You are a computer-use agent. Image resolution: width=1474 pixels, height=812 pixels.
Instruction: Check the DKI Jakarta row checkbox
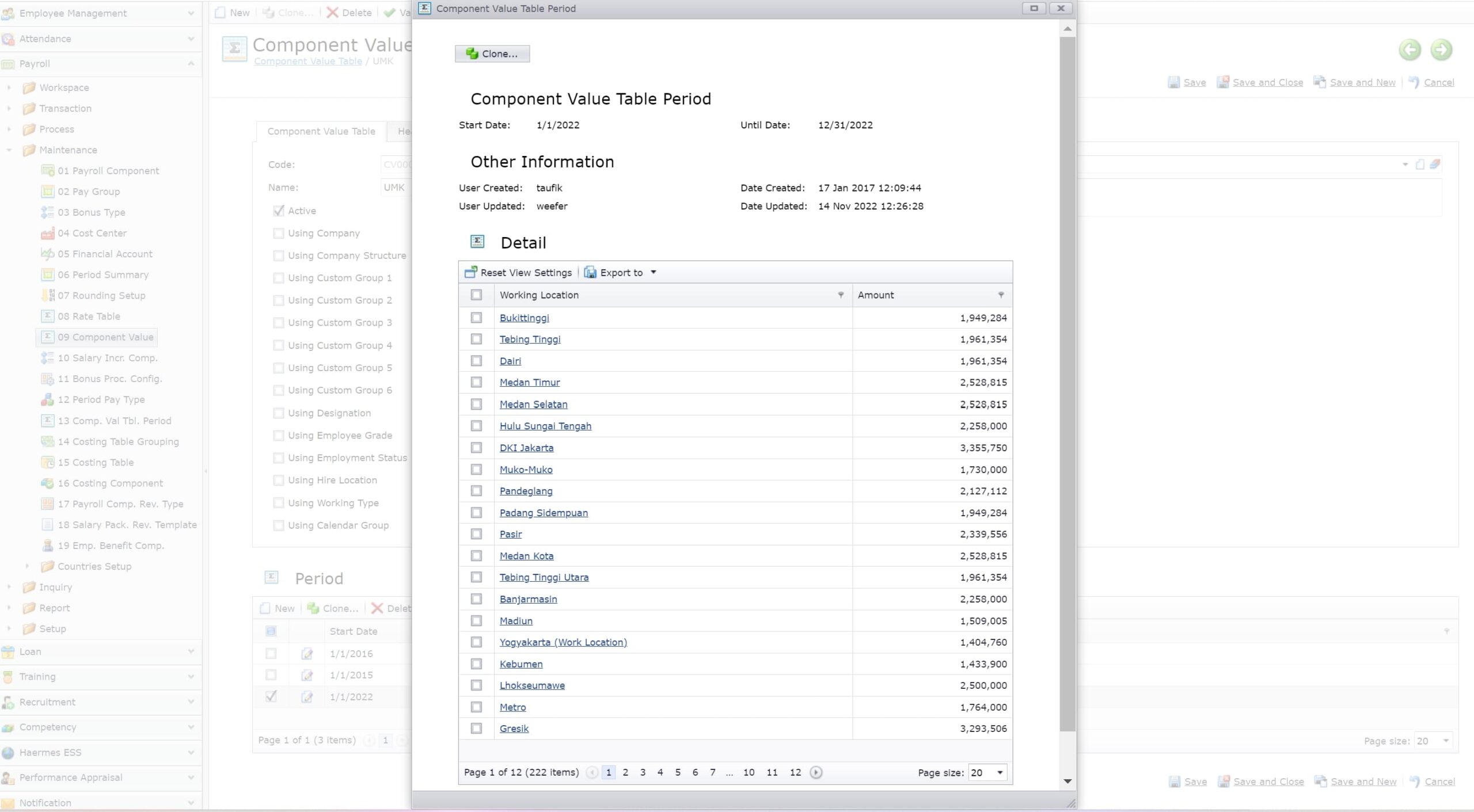(x=476, y=447)
